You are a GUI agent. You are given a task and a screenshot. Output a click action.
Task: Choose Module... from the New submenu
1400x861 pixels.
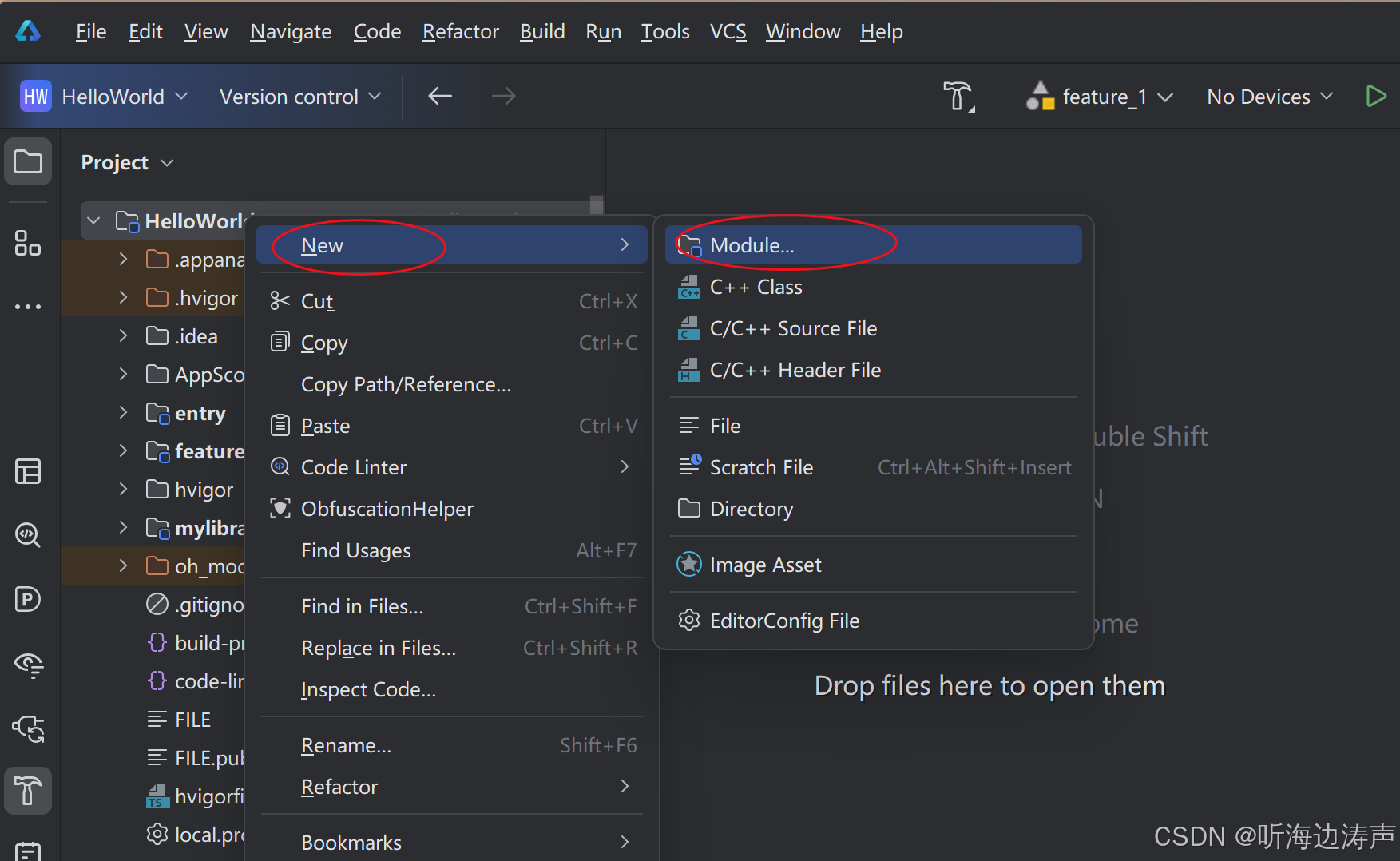pyautogui.click(x=874, y=245)
